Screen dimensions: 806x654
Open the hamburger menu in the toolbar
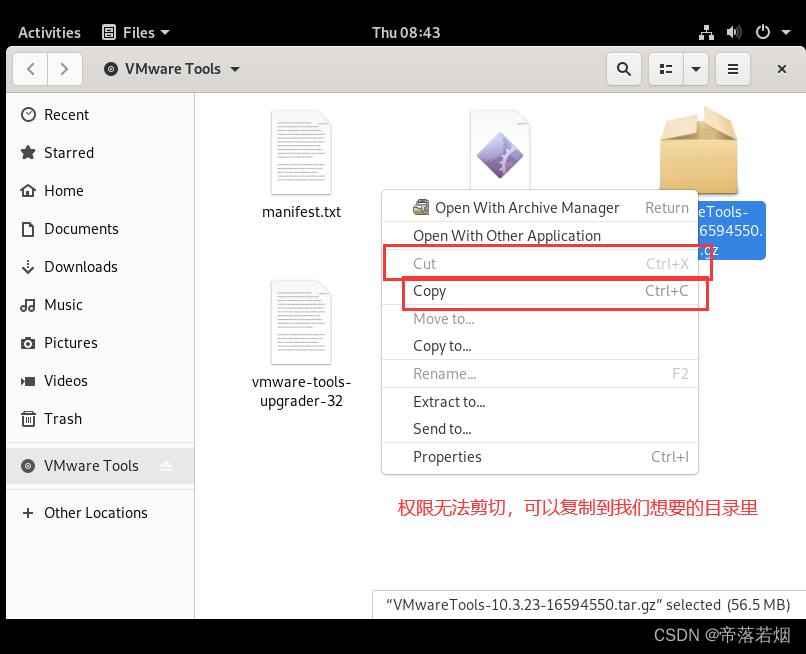click(x=733, y=69)
